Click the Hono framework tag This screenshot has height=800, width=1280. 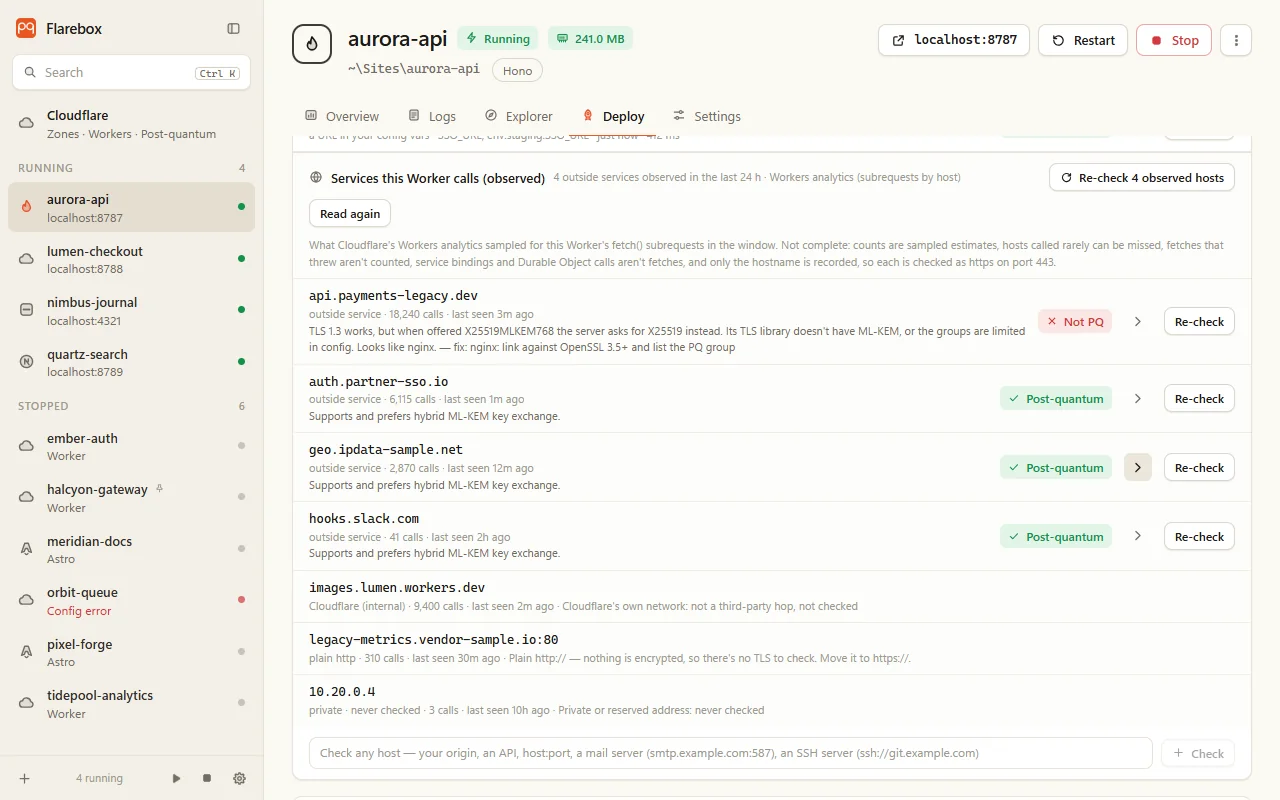(517, 70)
